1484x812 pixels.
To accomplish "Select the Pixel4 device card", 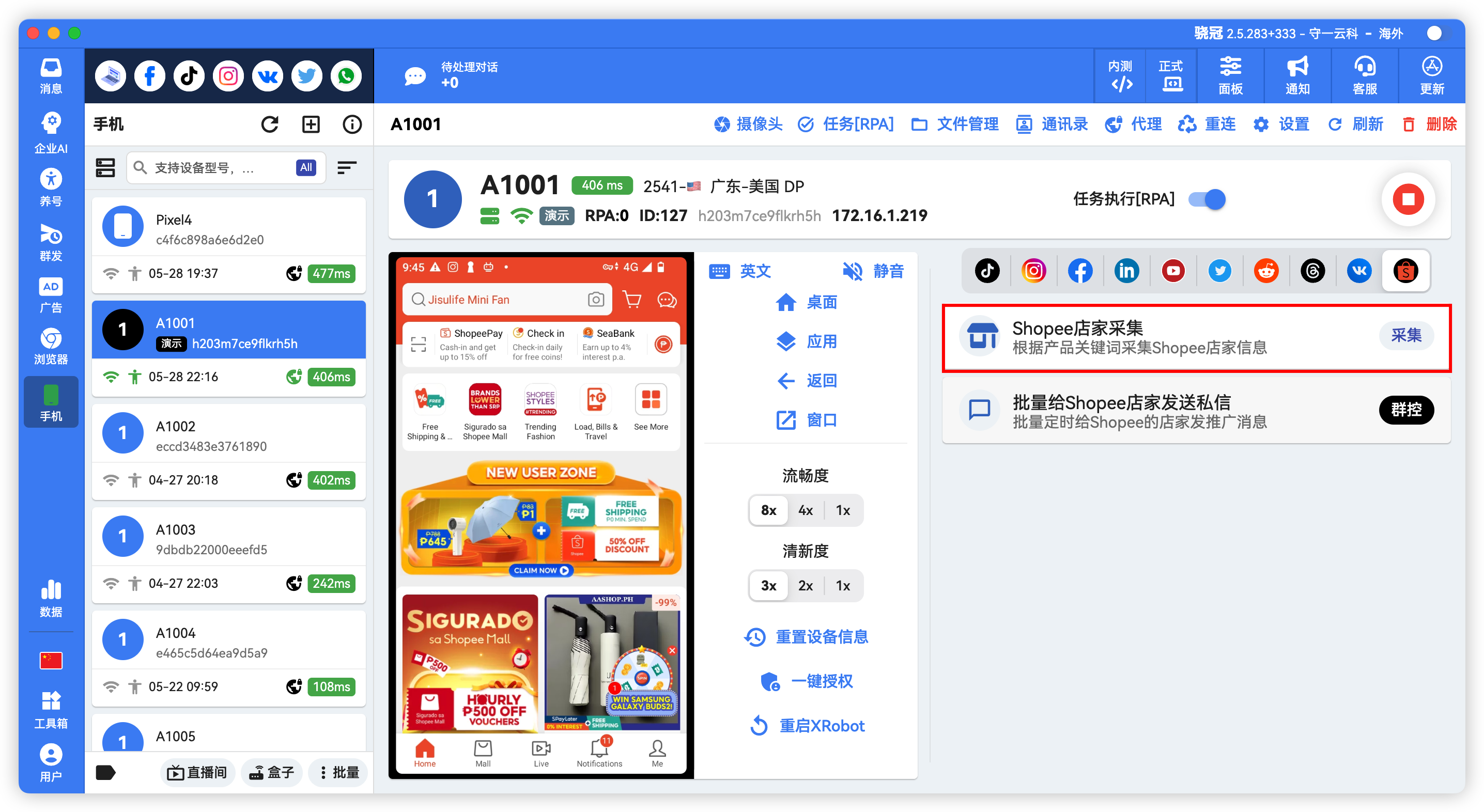I will coord(229,245).
